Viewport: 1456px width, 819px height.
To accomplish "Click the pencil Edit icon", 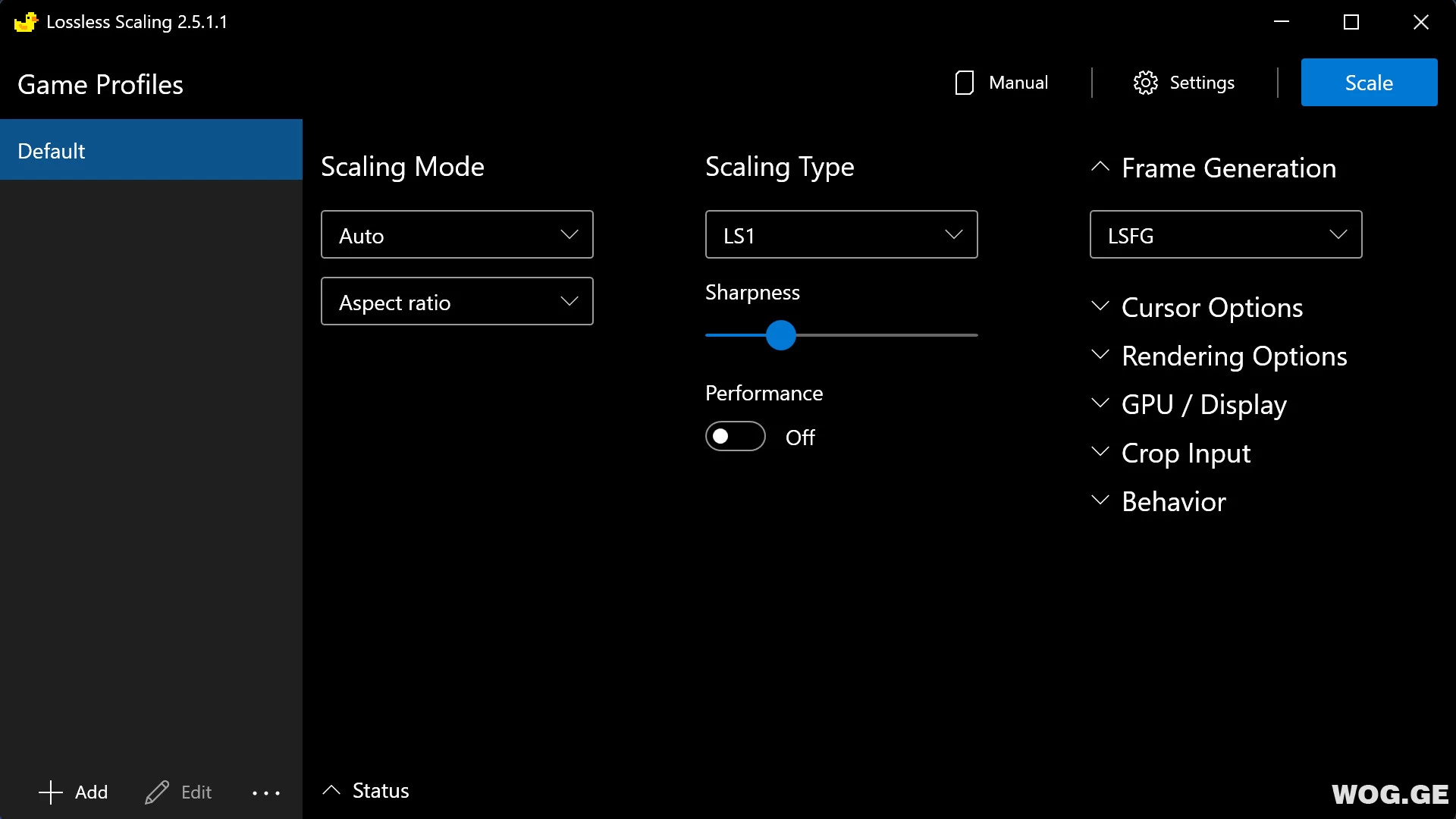I will pos(157,792).
